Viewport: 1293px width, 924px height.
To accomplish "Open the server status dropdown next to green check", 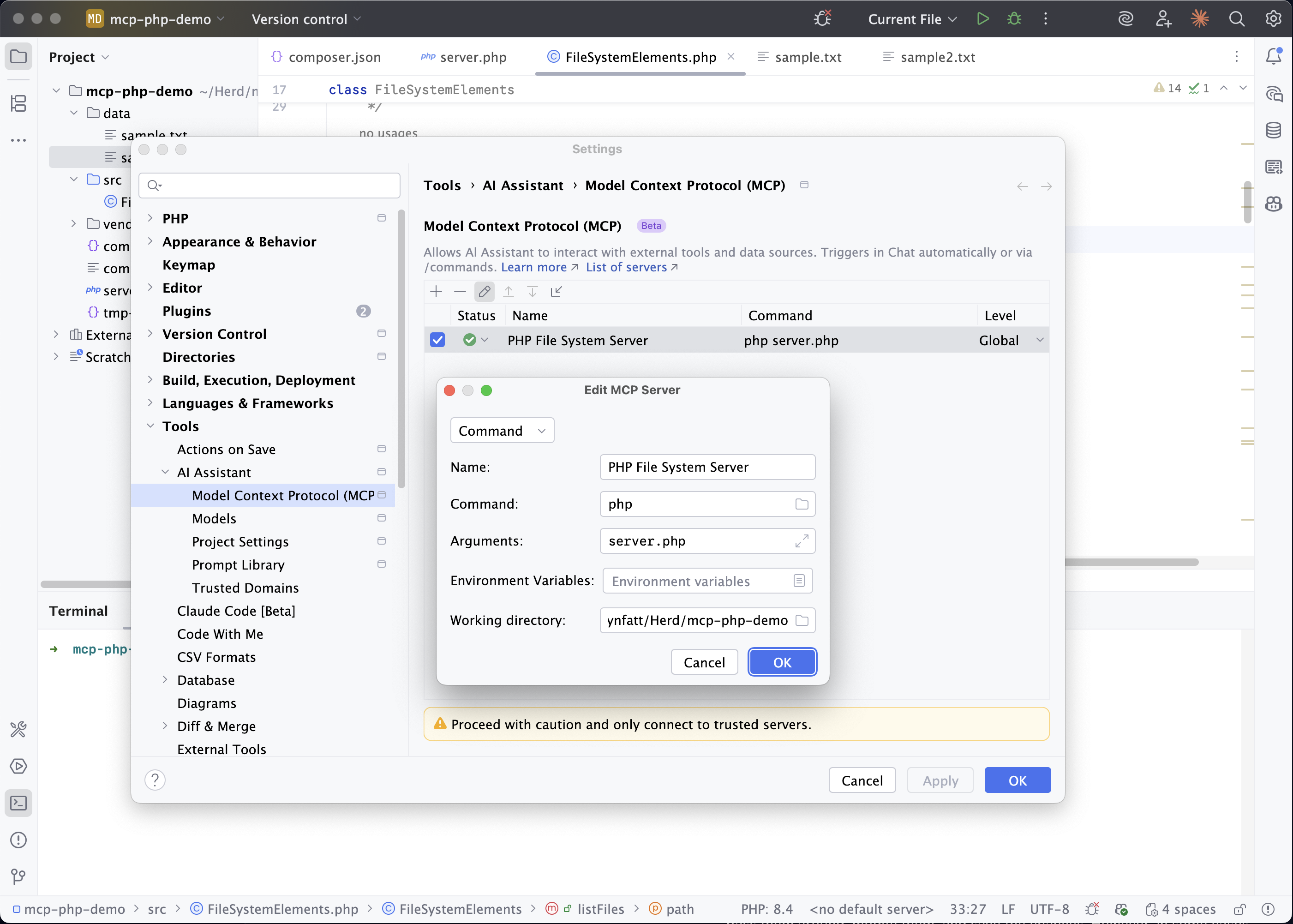I will click(485, 340).
